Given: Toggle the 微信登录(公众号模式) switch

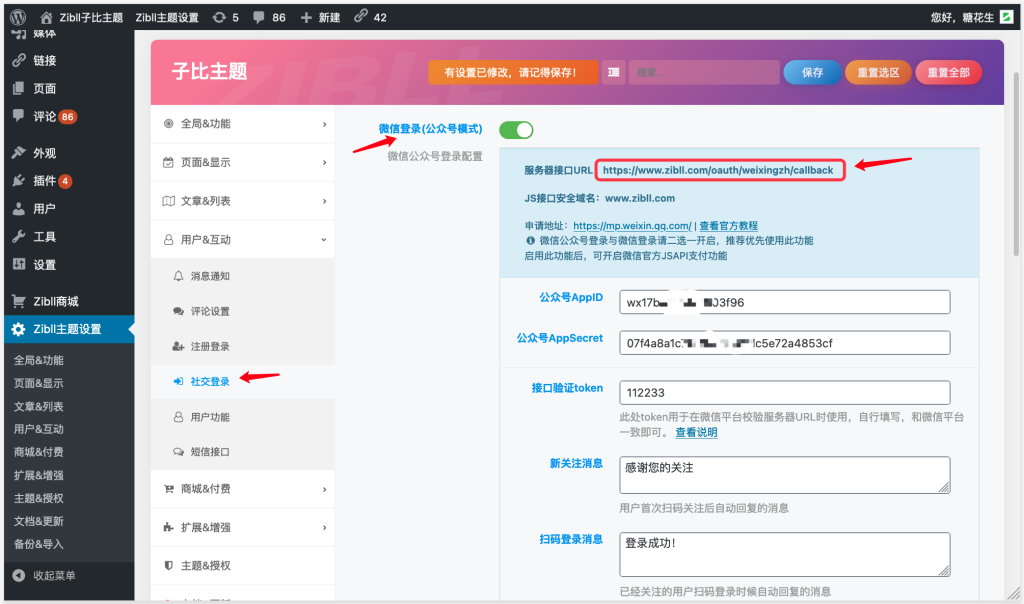Looking at the screenshot, I should click(516, 130).
